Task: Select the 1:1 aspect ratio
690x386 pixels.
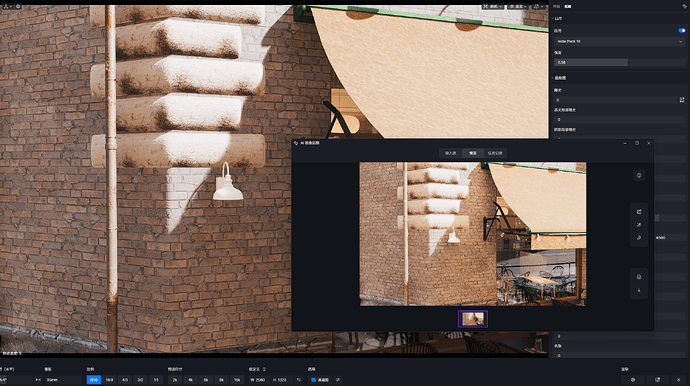Action: [x=156, y=380]
